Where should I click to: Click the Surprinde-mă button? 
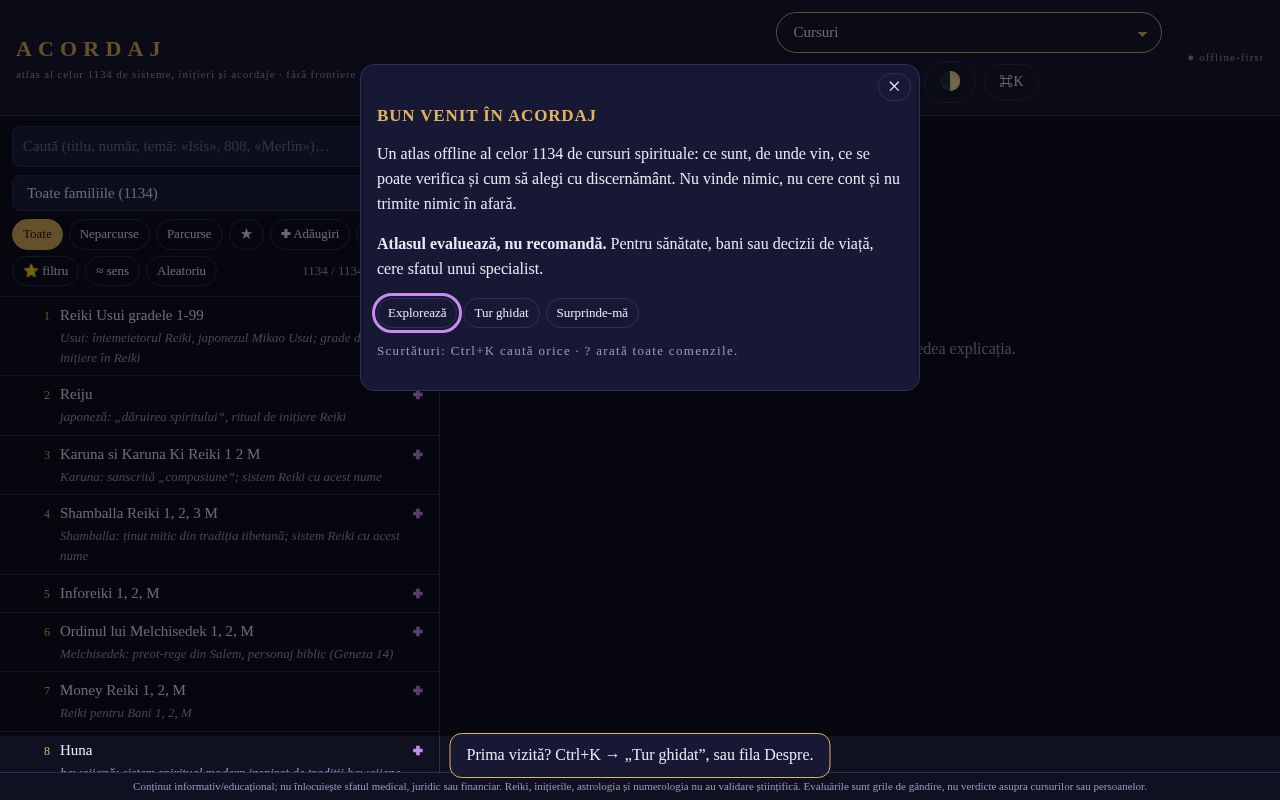[x=592, y=313]
